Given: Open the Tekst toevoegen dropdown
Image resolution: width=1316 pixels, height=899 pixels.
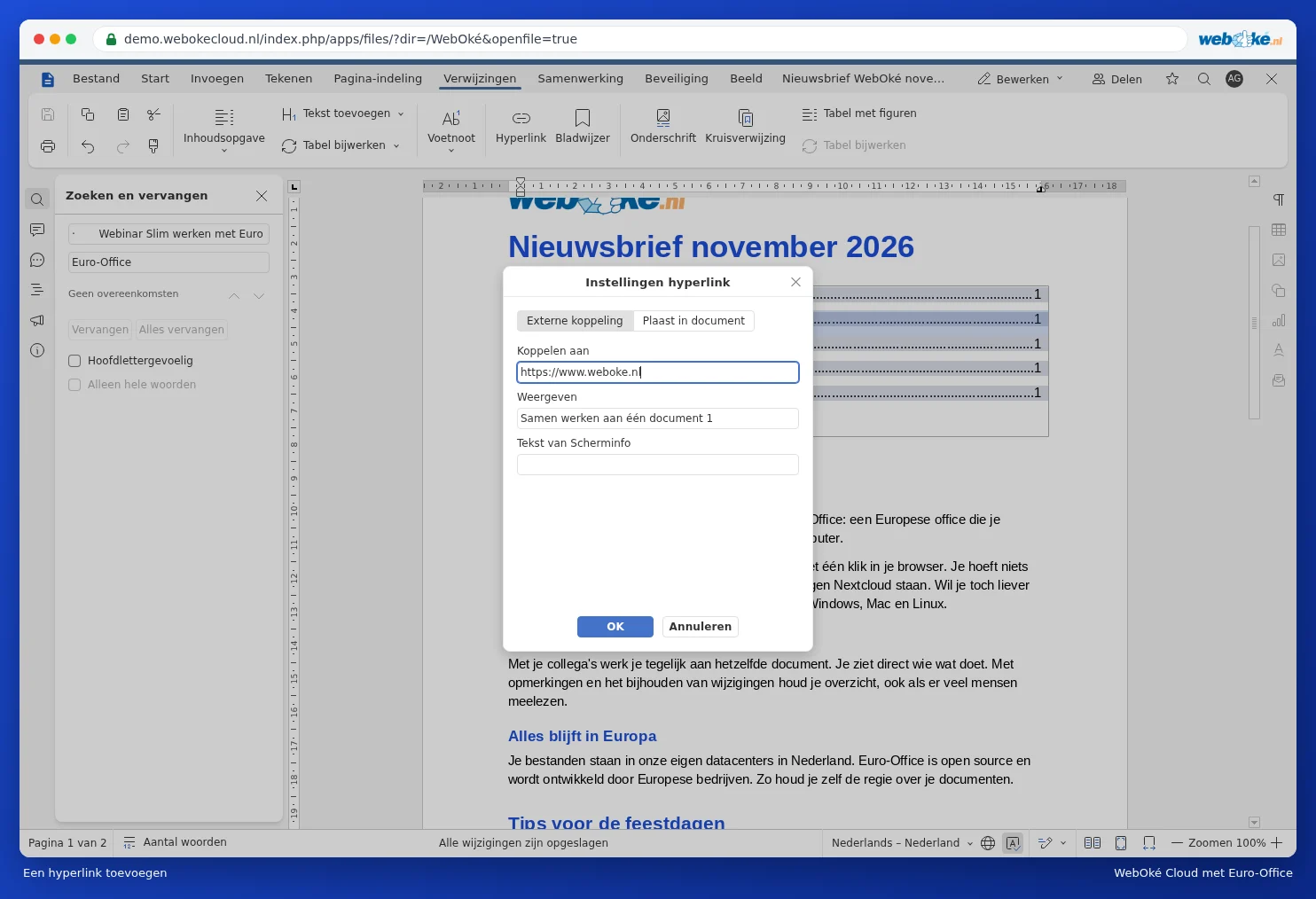Looking at the screenshot, I should click(342, 113).
